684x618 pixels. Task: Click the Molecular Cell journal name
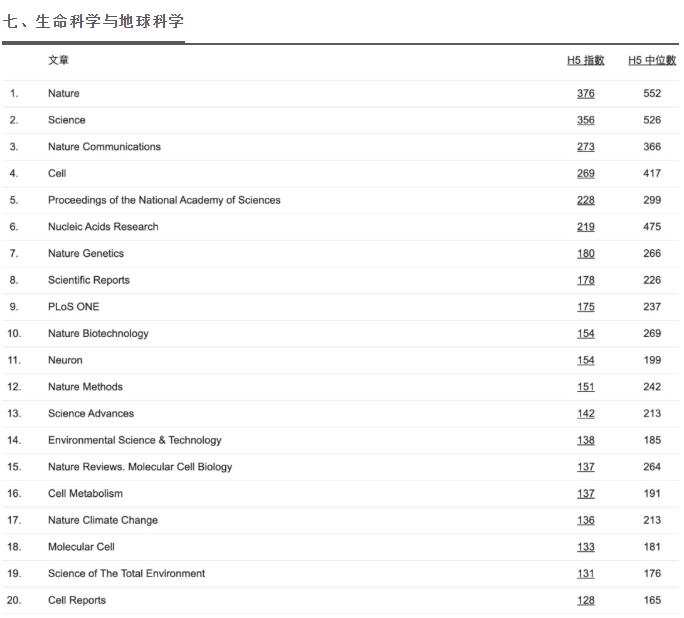click(81, 547)
